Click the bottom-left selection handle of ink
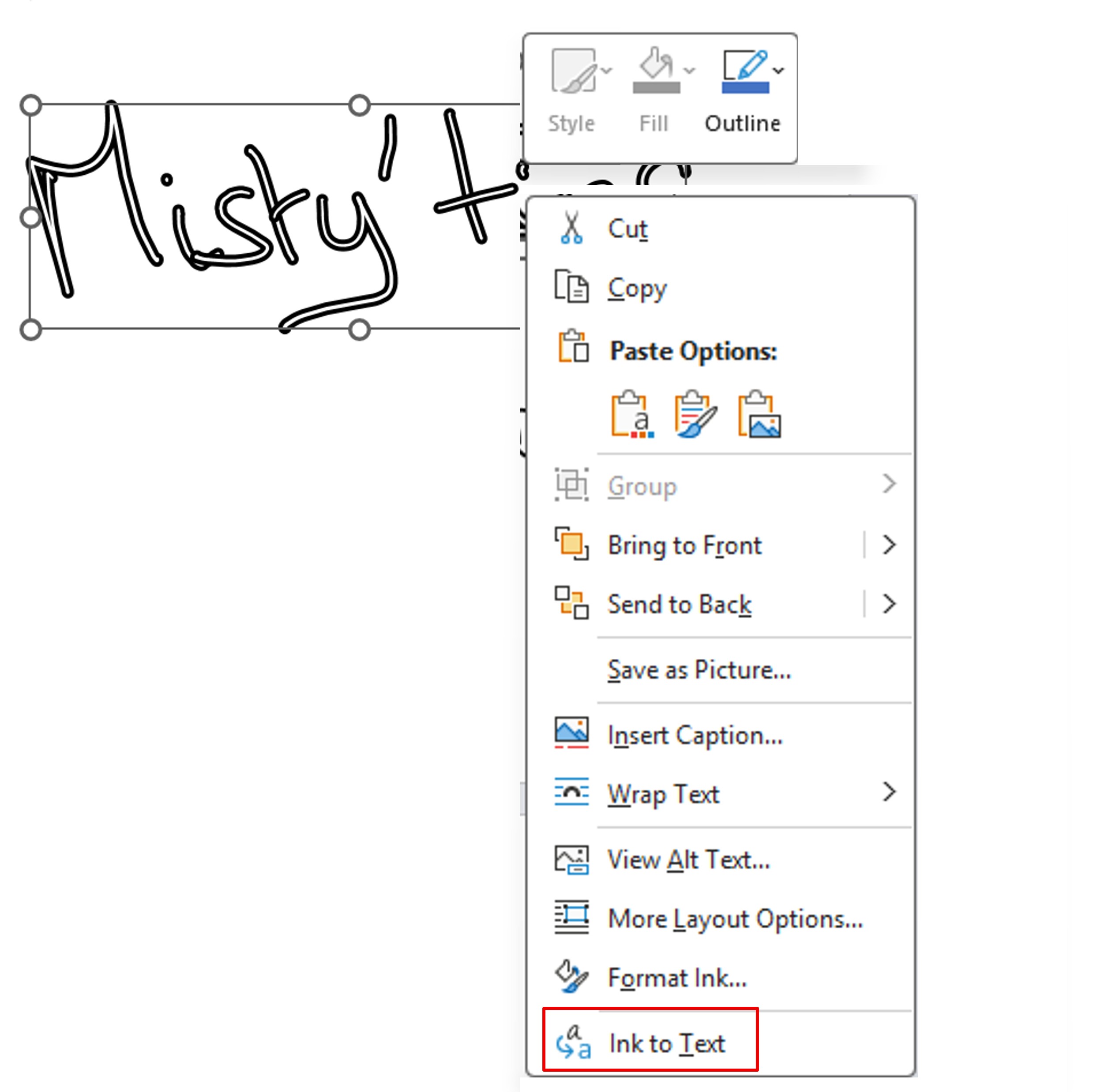 pos(30,329)
